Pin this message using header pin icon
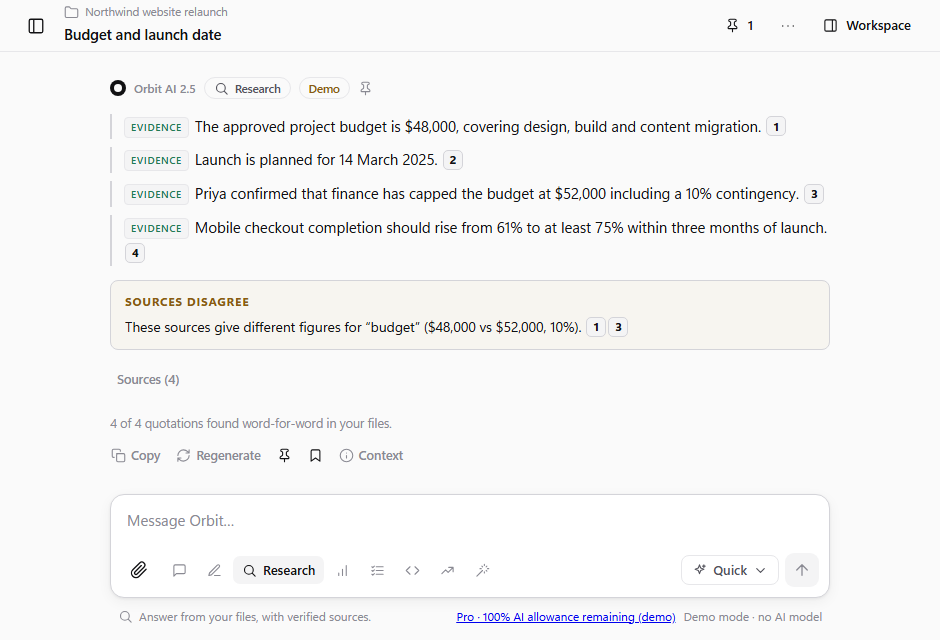This screenshot has width=940, height=640. click(365, 89)
